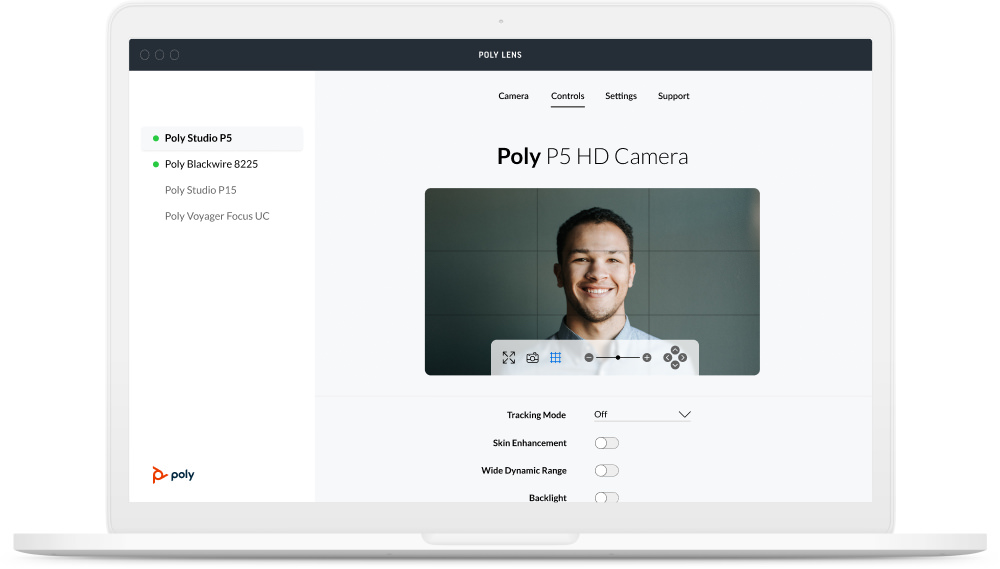Click the Wide Dynamic Range label
Viewport: 1000px width, 569px height.
524,471
